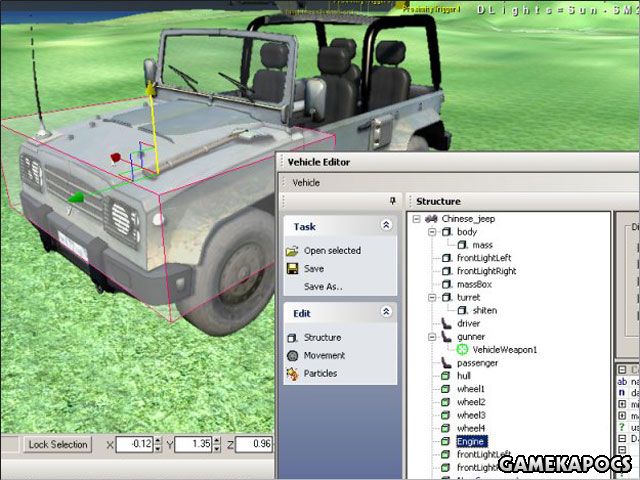The image size is (640, 480).
Task: Click the passenger seat icon
Action: click(447, 363)
